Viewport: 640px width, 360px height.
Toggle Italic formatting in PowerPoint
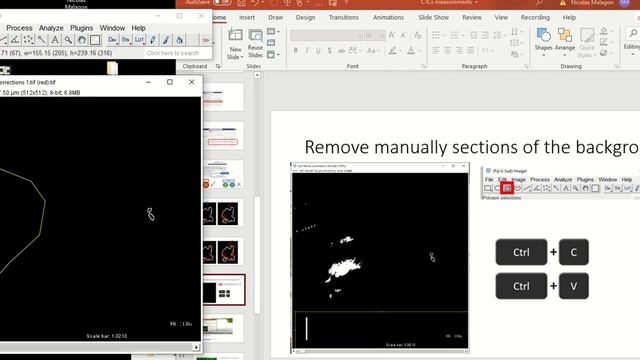pos(307,51)
